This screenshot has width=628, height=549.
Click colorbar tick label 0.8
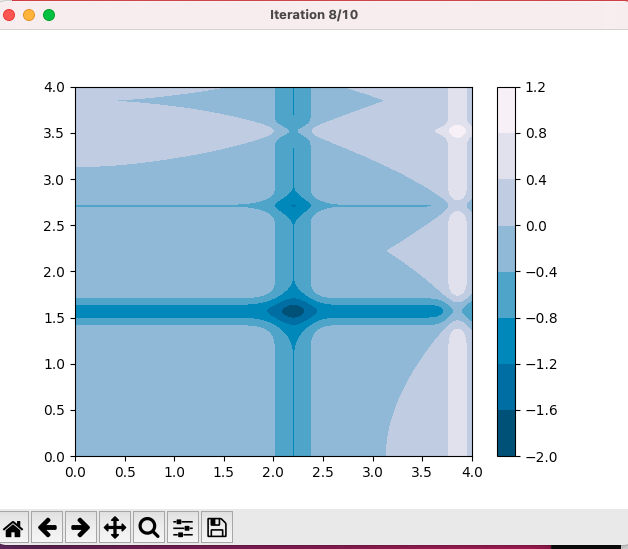[536, 133]
